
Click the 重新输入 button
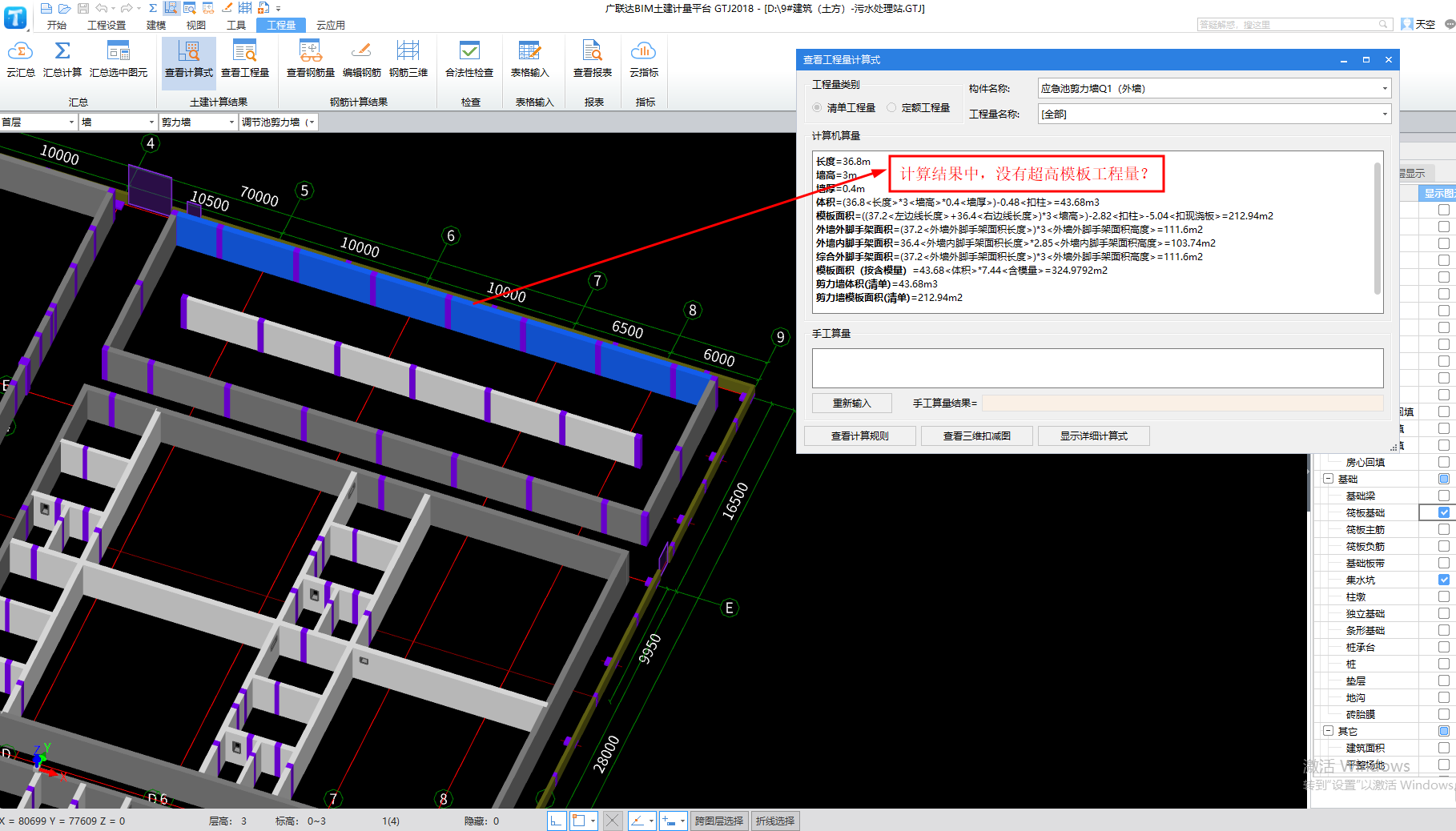[851, 403]
